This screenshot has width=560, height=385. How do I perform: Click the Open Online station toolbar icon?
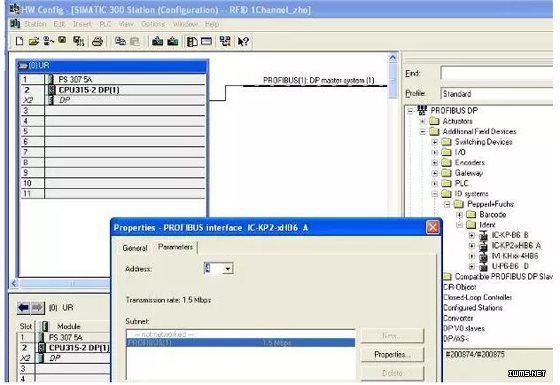point(49,41)
